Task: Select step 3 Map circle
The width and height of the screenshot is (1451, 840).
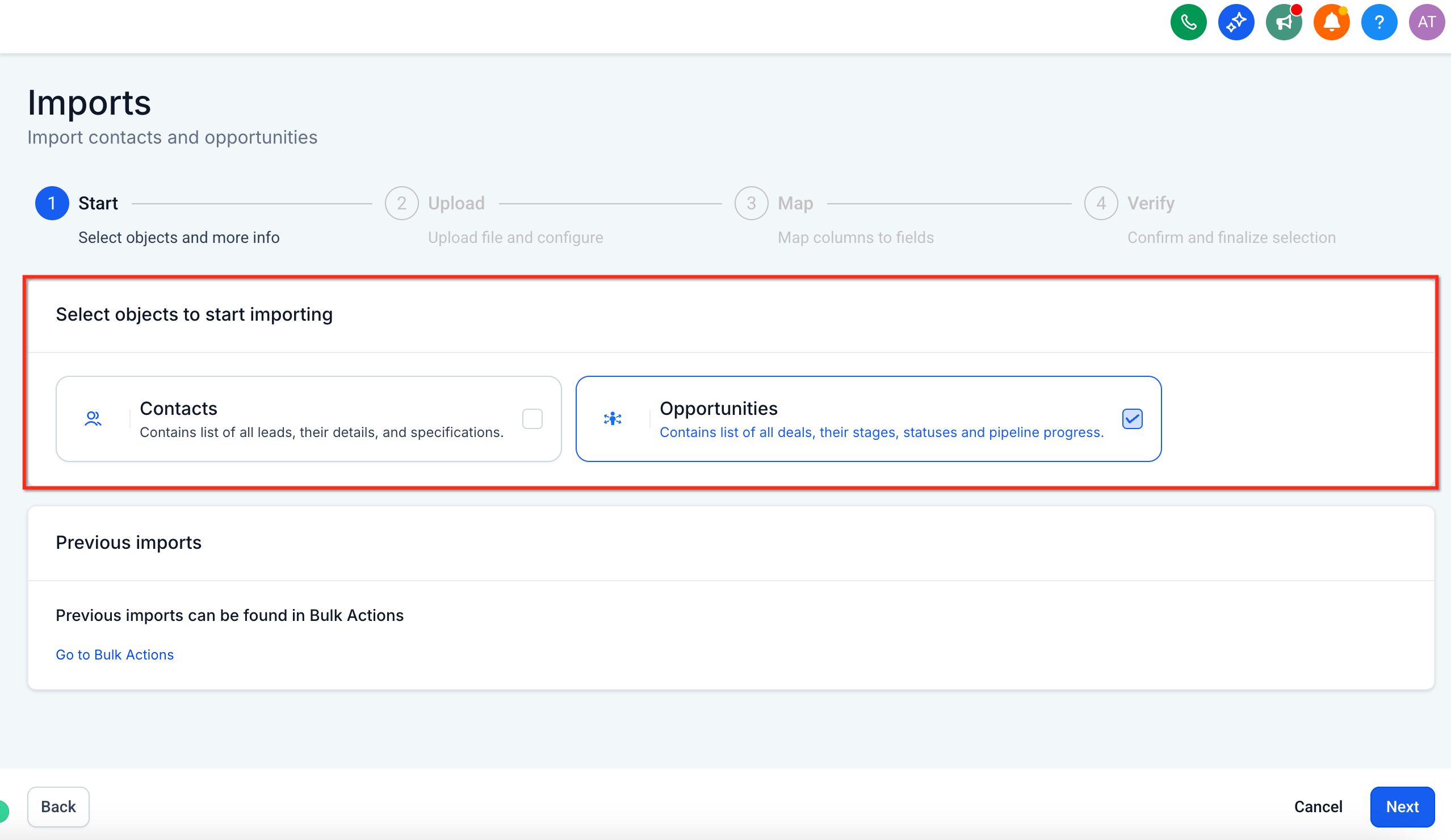Action: [751, 203]
